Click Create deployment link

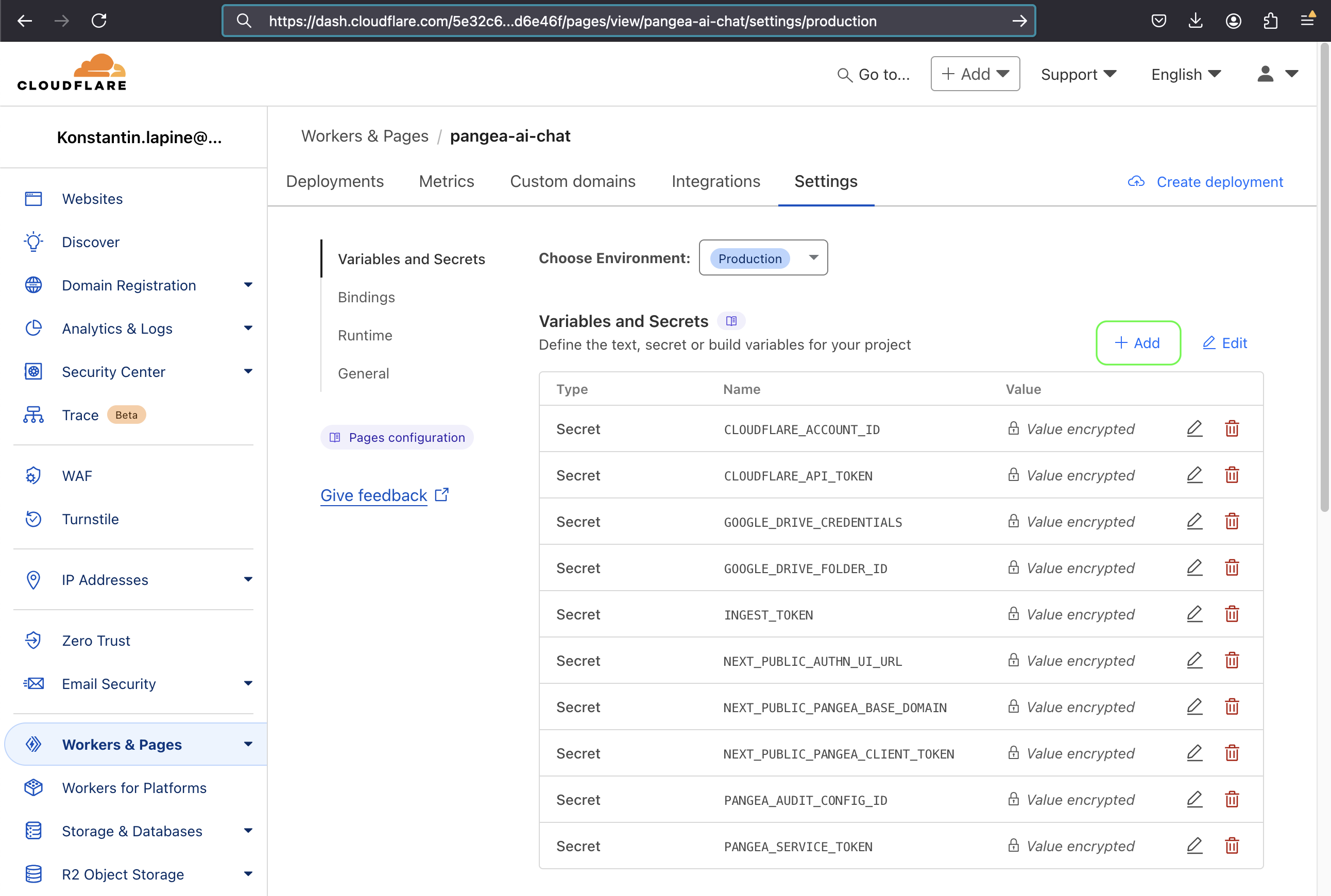(x=1206, y=182)
